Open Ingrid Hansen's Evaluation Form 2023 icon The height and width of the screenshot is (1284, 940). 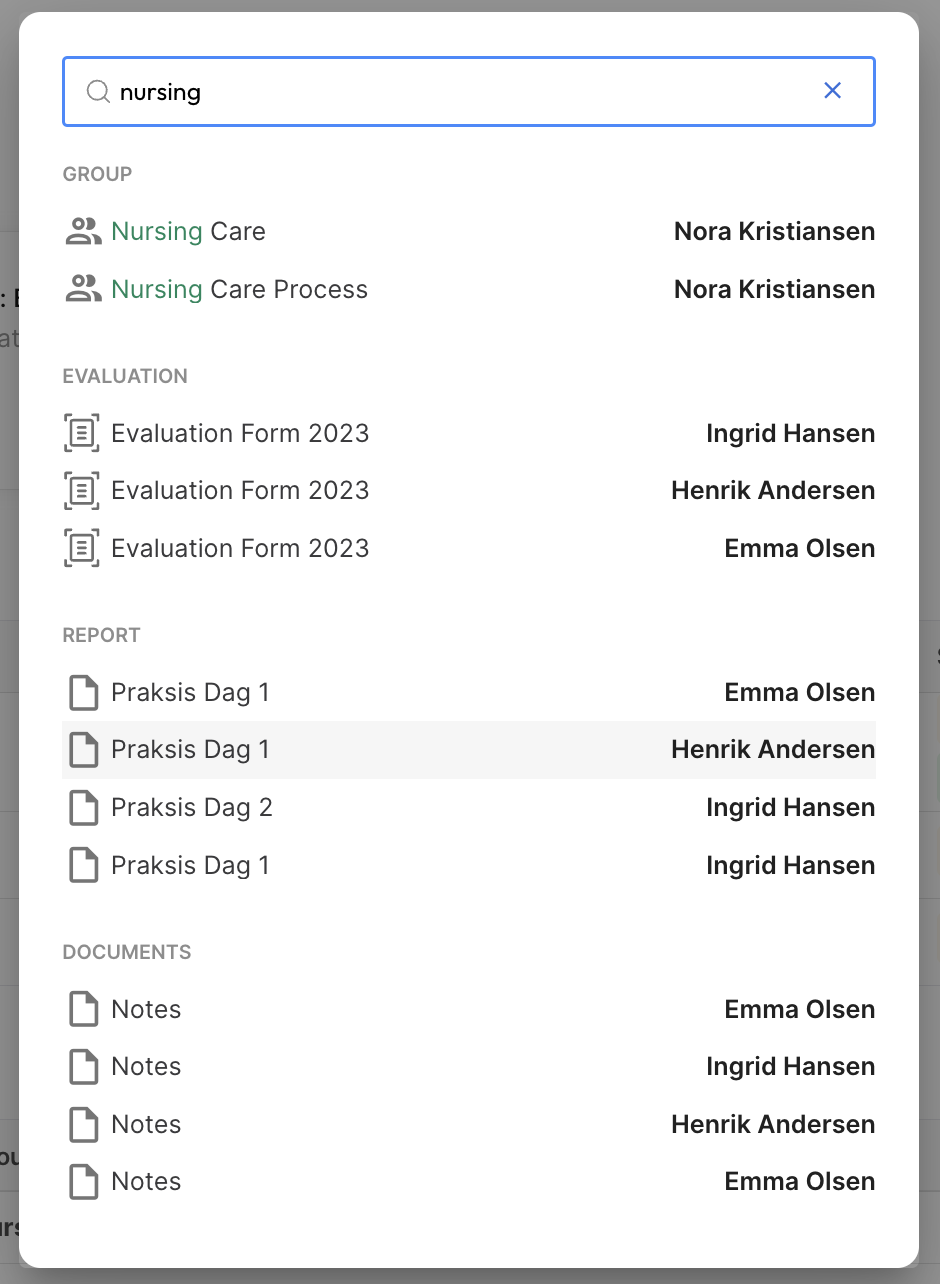tap(83, 434)
